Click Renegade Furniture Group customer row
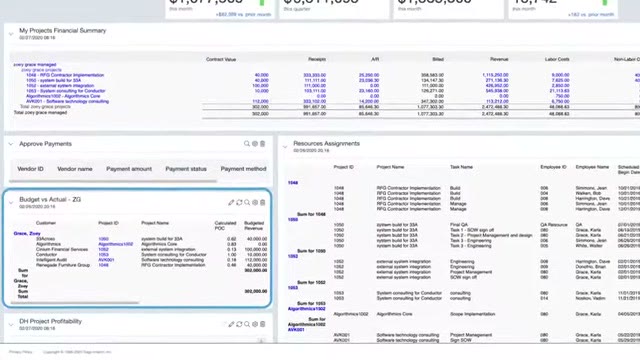This screenshot has width=640, height=360. click(63, 265)
